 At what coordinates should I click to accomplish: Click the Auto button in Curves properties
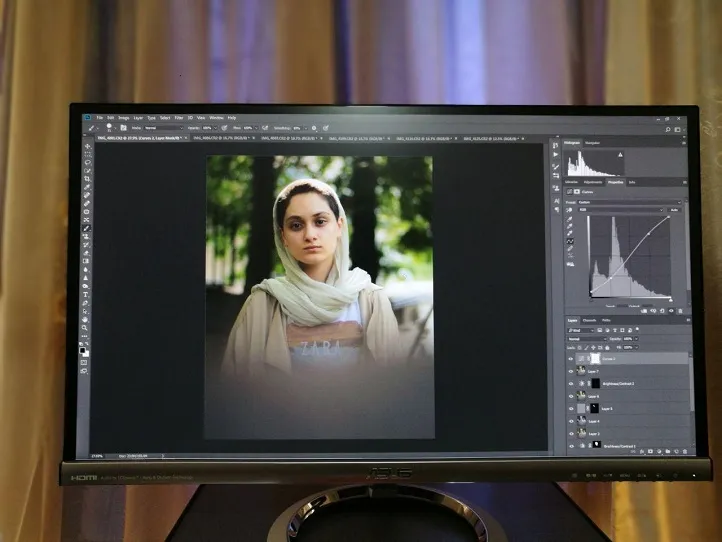point(674,210)
